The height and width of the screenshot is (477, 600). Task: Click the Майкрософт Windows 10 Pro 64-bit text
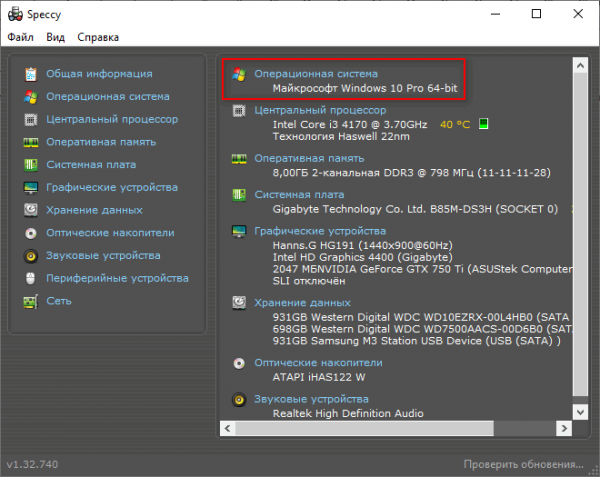(x=365, y=88)
